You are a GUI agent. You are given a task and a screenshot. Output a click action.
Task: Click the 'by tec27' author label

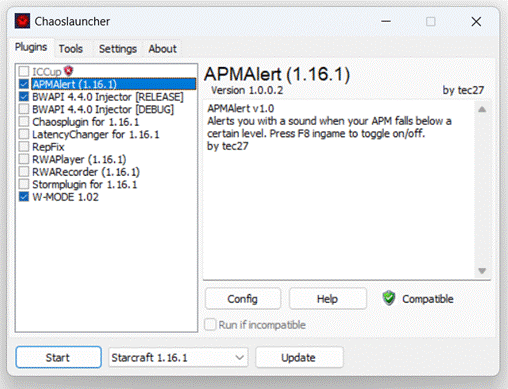463,90
